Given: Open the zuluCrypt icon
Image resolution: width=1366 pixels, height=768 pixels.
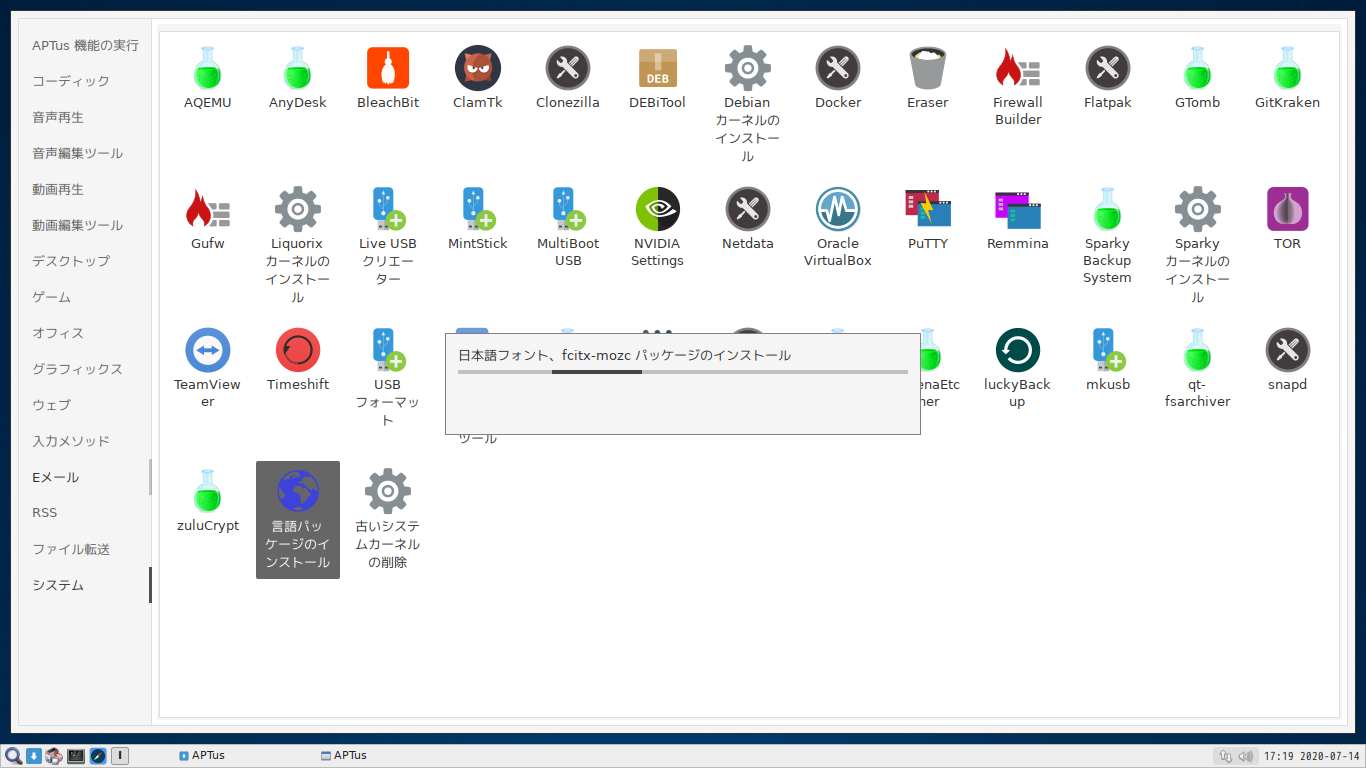Looking at the screenshot, I should (207, 491).
